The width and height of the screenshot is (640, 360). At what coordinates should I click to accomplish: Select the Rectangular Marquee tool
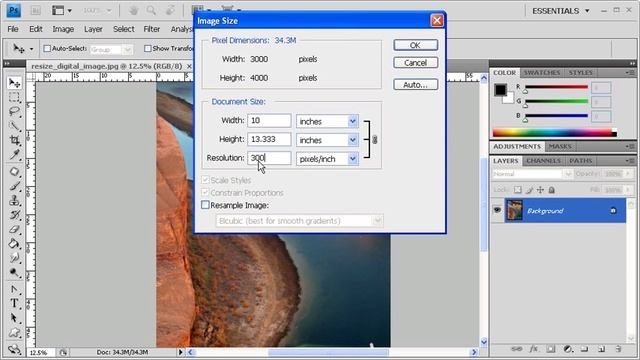point(14,97)
